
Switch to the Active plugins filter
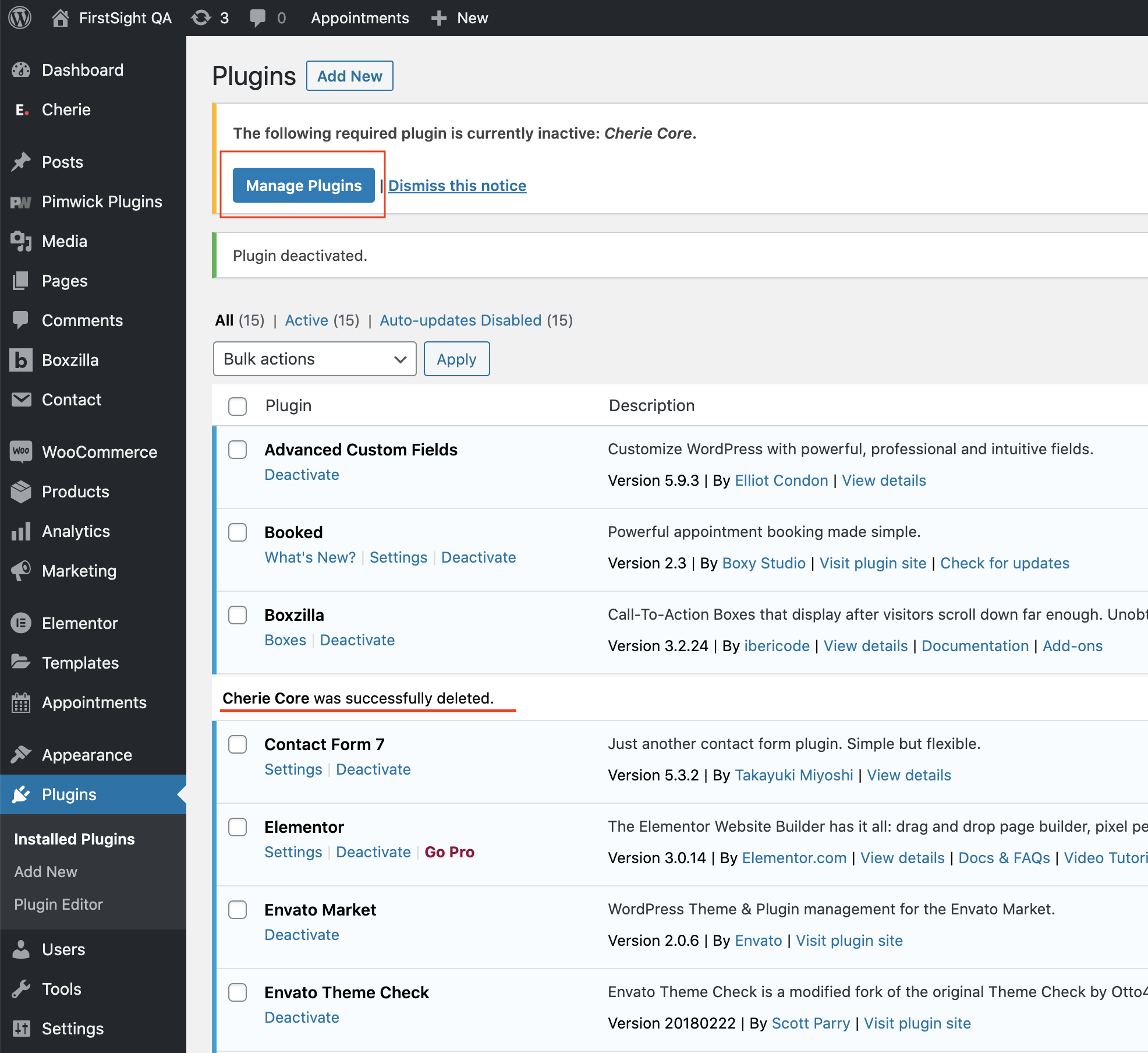pyautogui.click(x=306, y=320)
